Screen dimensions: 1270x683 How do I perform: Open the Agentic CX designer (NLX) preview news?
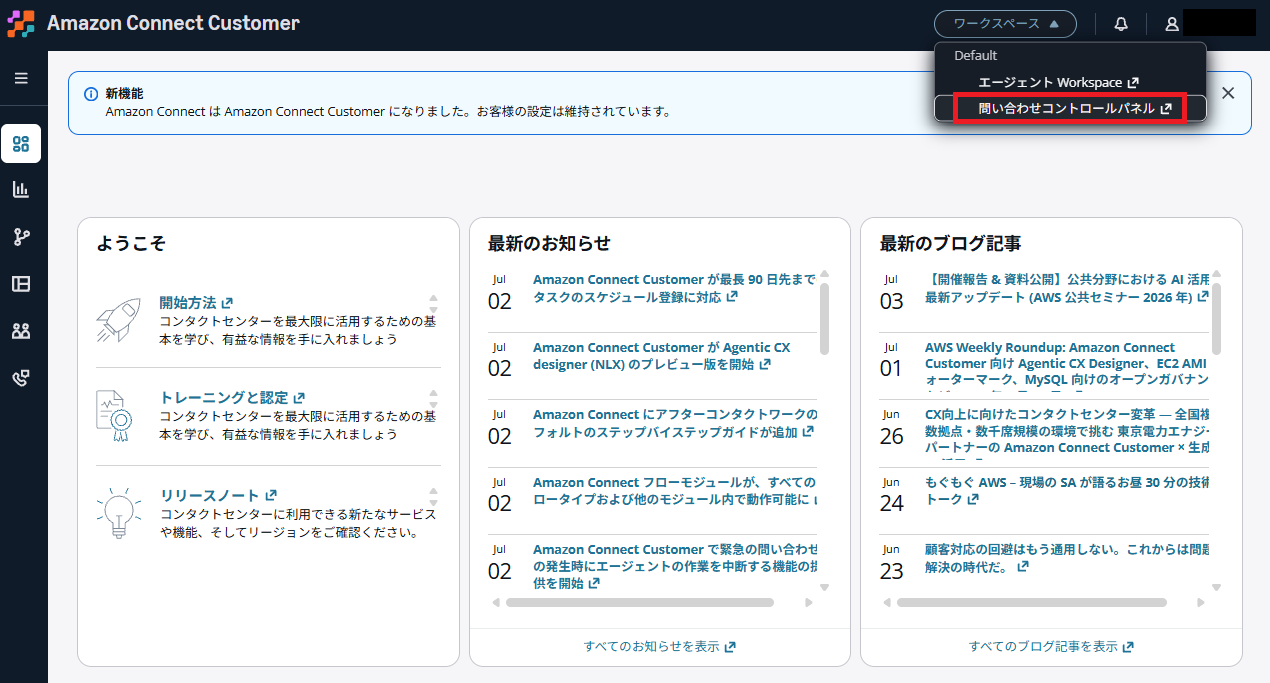pyautogui.click(x=662, y=356)
